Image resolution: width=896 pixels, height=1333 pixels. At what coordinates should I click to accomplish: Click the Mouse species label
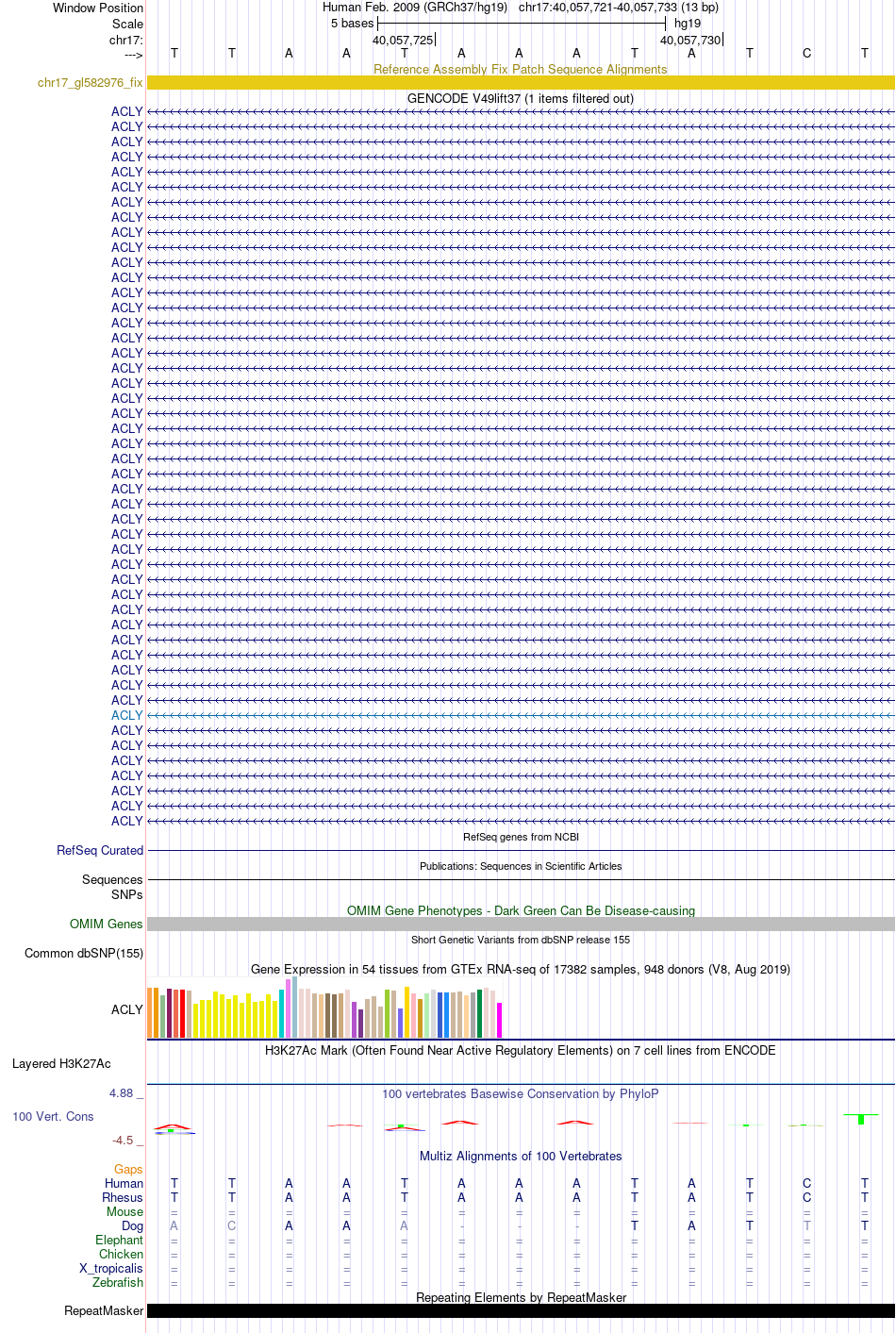pyautogui.click(x=124, y=1211)
